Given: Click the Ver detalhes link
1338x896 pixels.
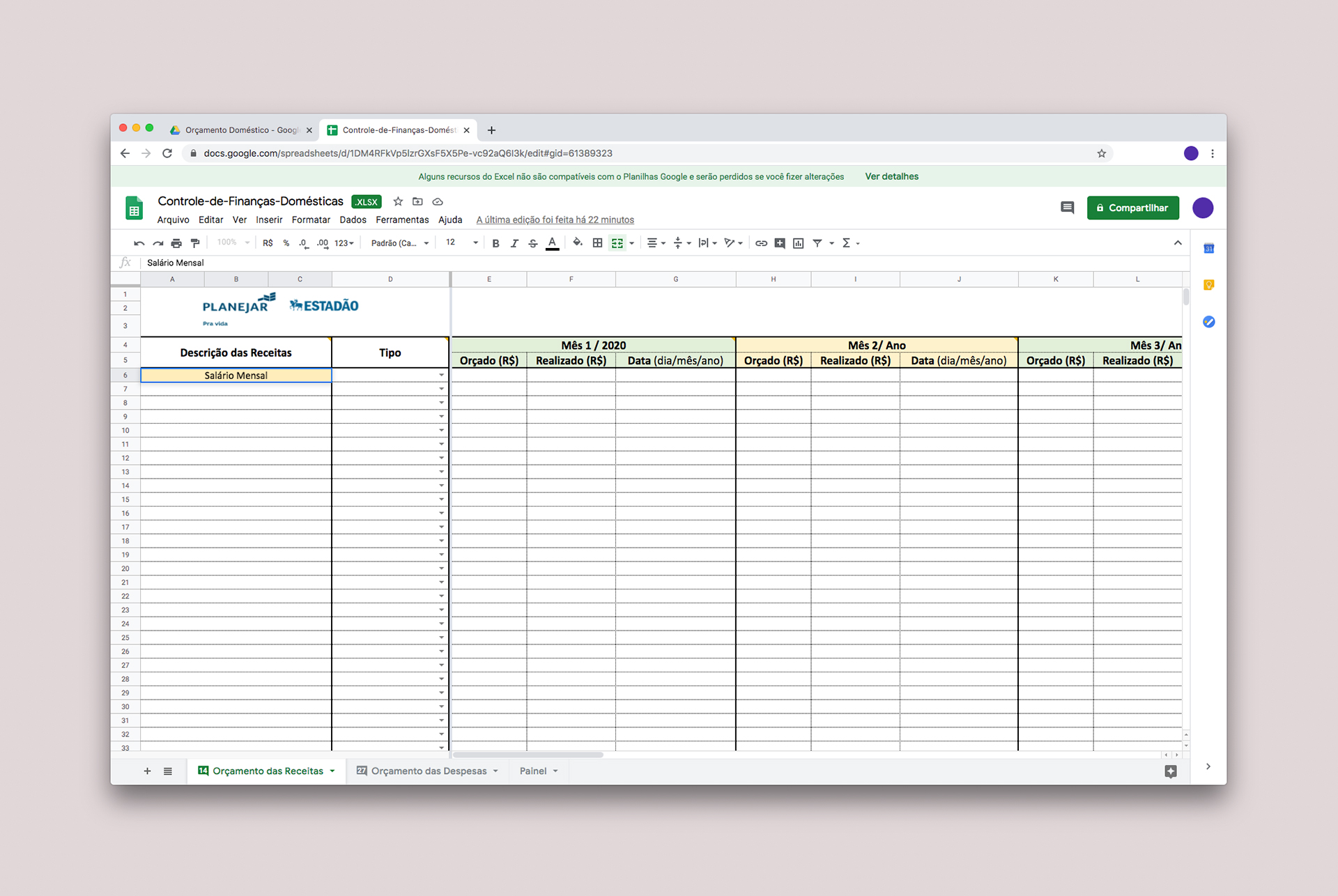Looking at the screenshot, I should click(891, 176).
